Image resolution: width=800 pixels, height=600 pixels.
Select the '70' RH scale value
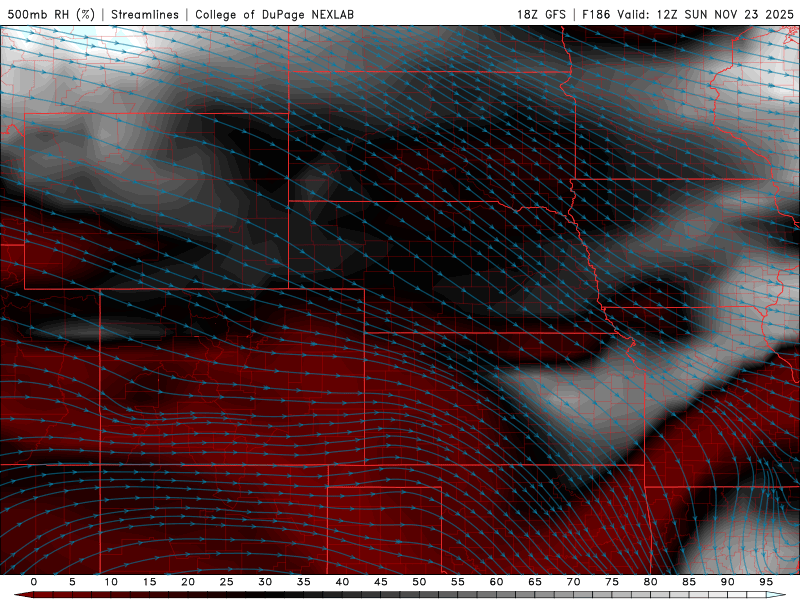(x=573, y=582)
